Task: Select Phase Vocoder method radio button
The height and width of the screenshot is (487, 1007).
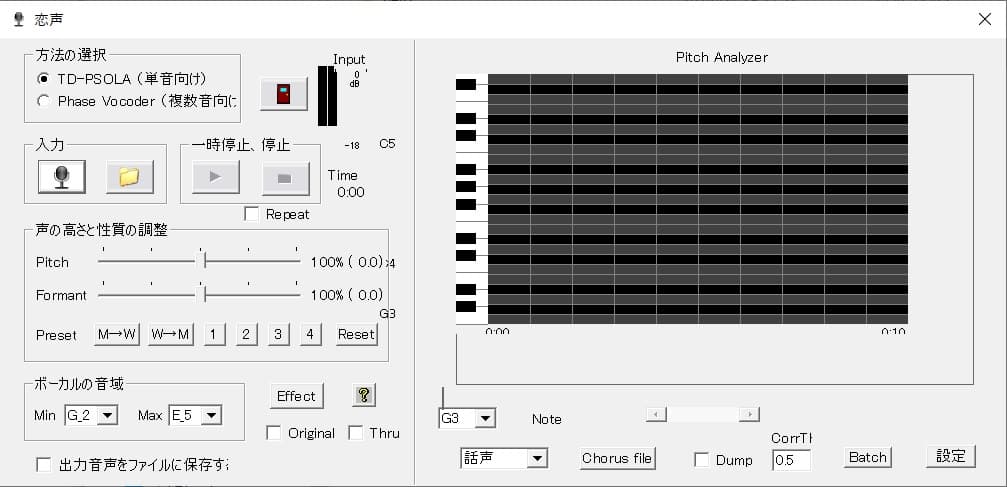Action: [x=44, y=101]
